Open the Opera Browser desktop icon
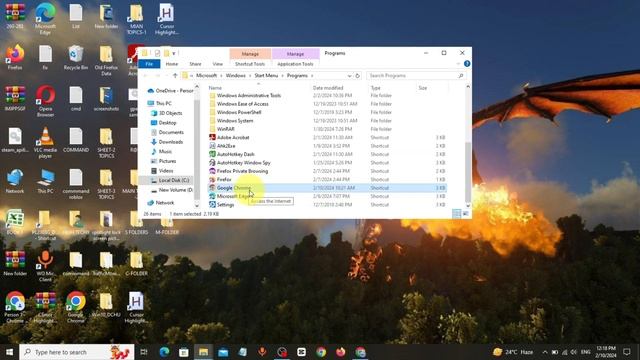 [45, 100]
